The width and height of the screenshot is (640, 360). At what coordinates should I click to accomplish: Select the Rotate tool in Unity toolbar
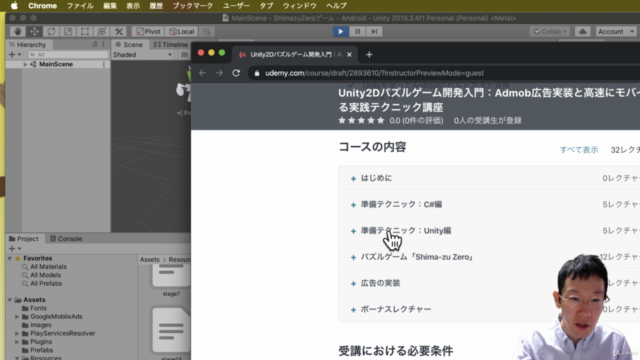51,31
